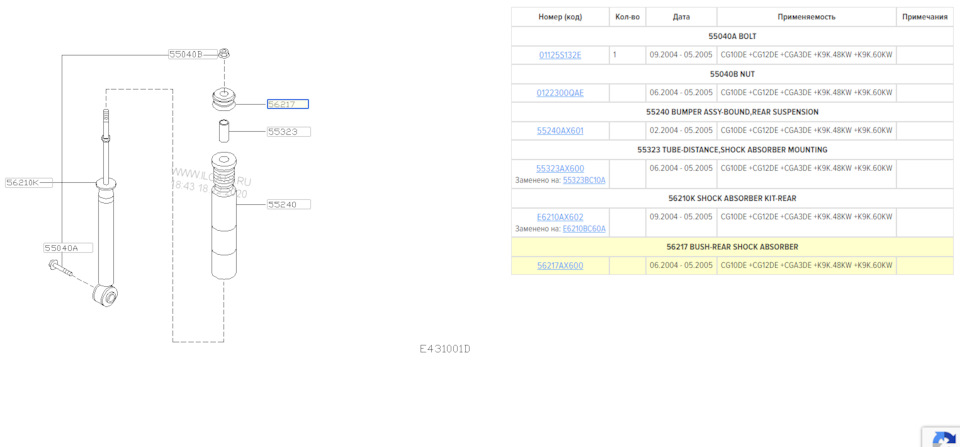Open part number E6210AX602 link
Screen dimensions: 960x447
click(x=560, y=217)
